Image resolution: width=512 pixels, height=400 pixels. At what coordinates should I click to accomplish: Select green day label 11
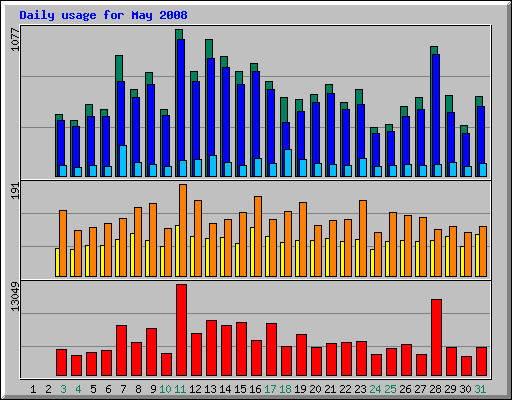(x=180, y=389)
